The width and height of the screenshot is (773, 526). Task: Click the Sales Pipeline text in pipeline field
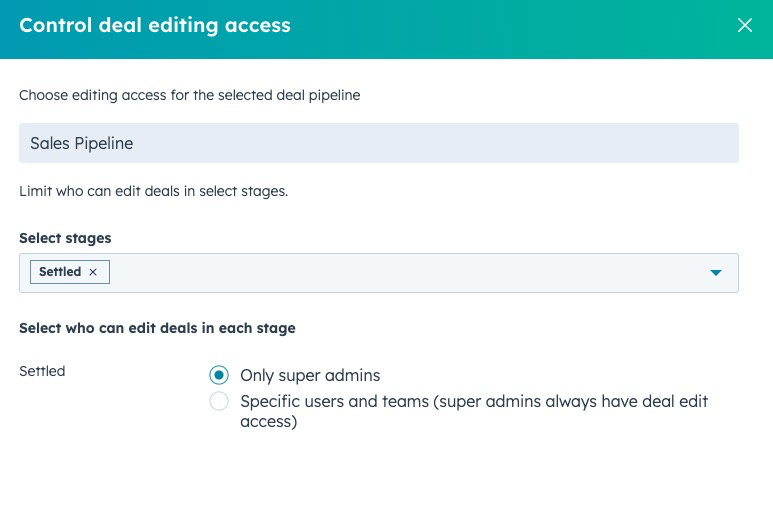[x=81, y=143]
